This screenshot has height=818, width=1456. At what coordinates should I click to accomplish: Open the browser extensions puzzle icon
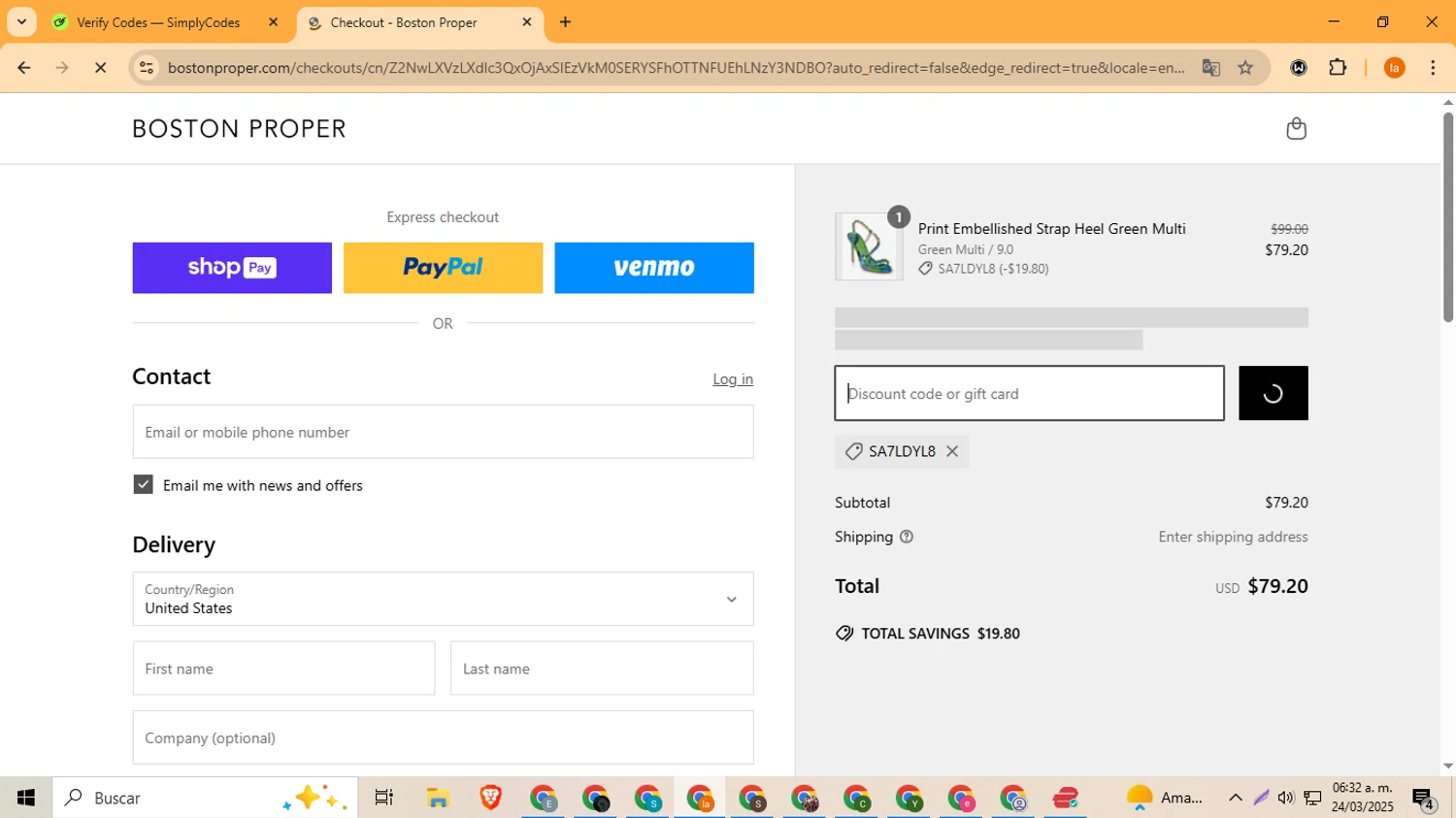pyautogui.click(x=1338, y=68)
